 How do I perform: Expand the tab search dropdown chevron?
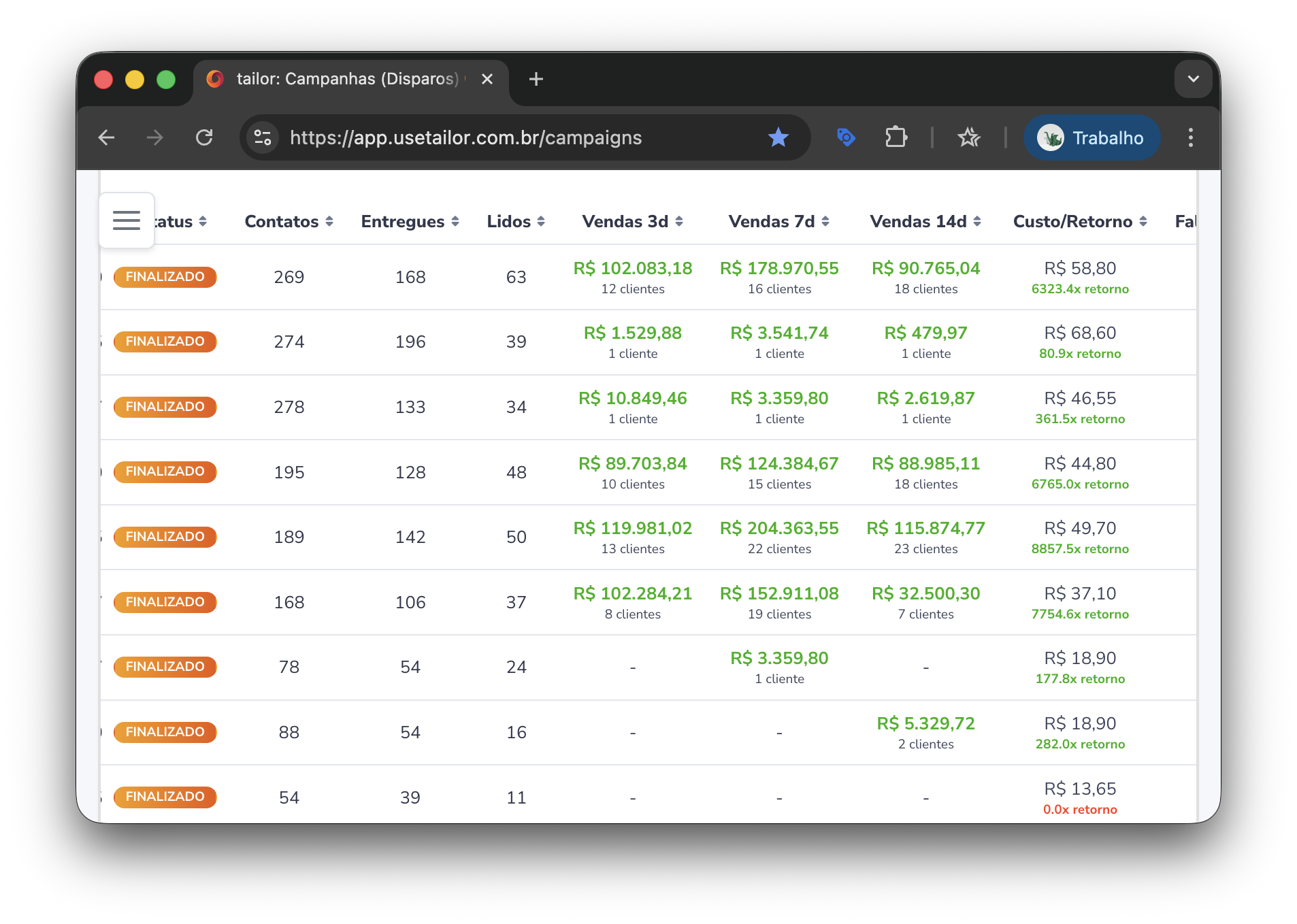(x=1193, y=79)
